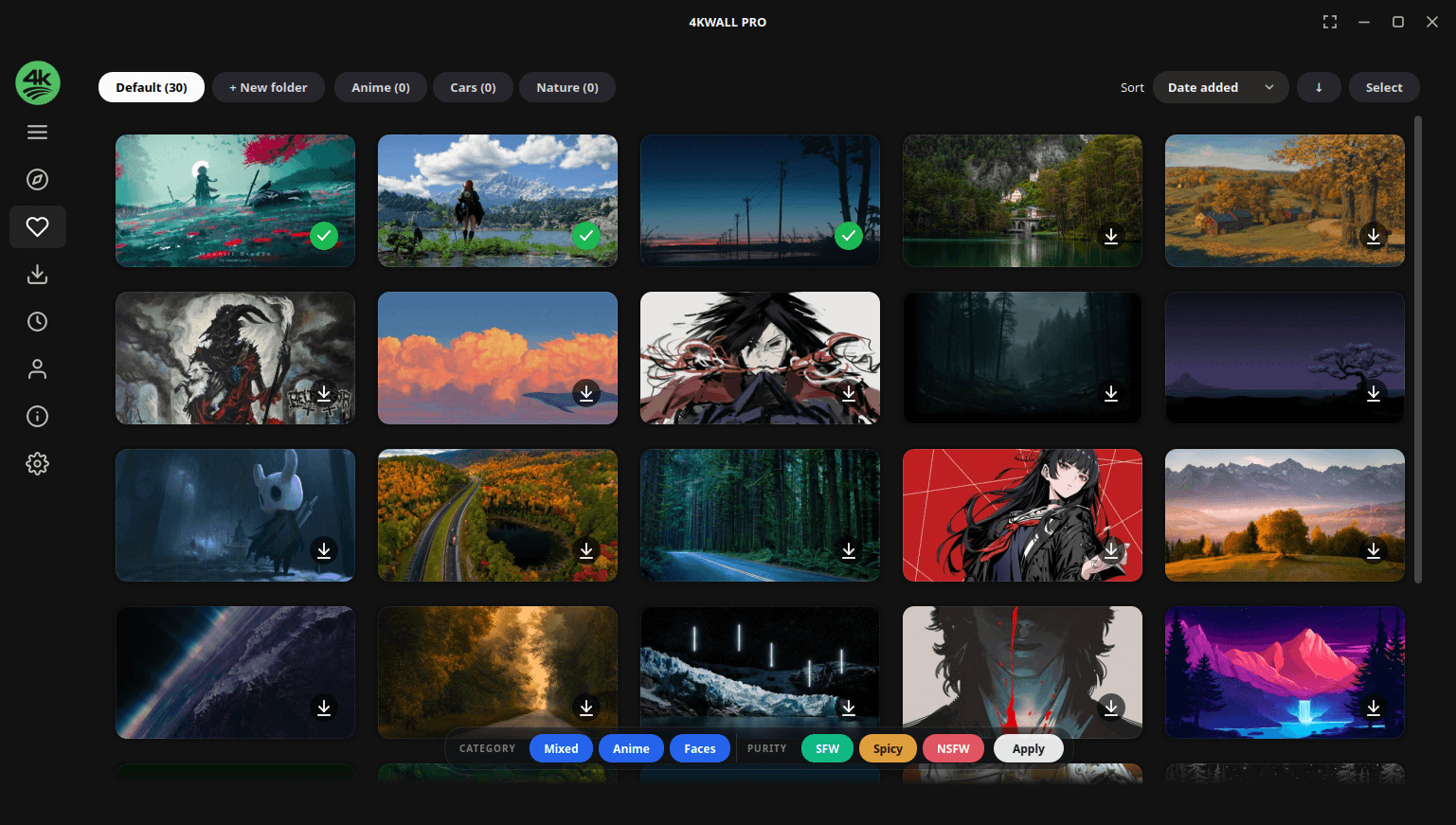Click the Select button
The image size is (1456, 825).
coord(1384,87)
